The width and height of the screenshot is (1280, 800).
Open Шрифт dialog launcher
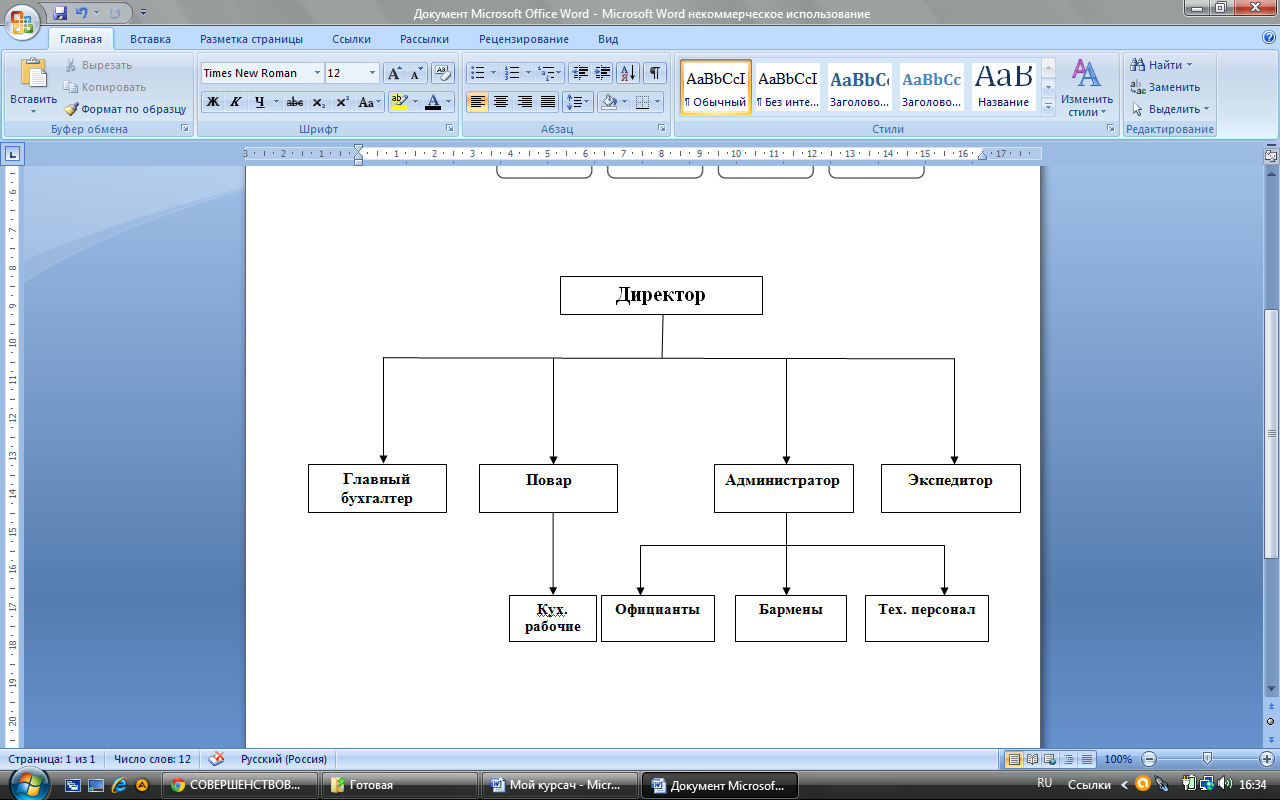click(x=449, y=129)
